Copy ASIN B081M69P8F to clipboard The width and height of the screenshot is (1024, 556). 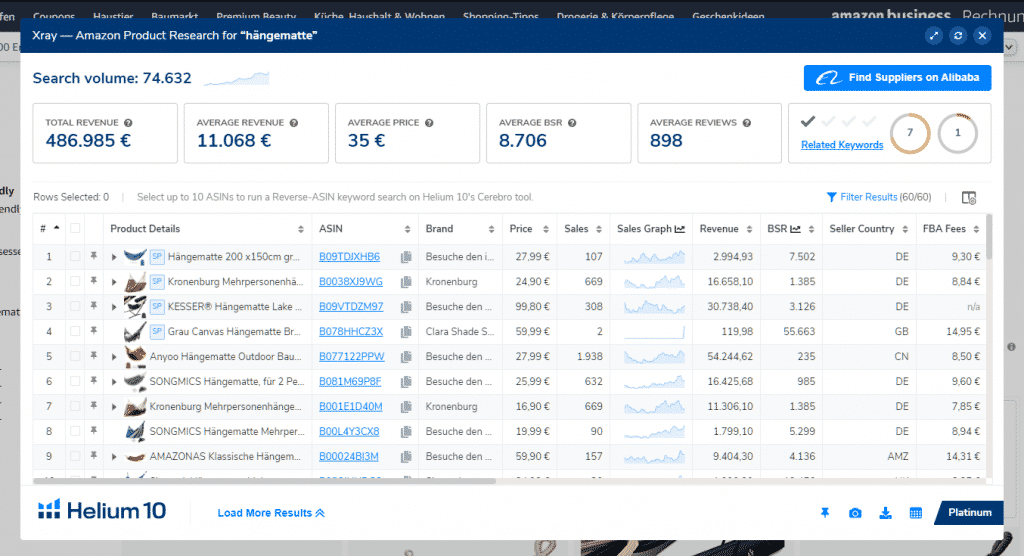(x=406, y=382)
